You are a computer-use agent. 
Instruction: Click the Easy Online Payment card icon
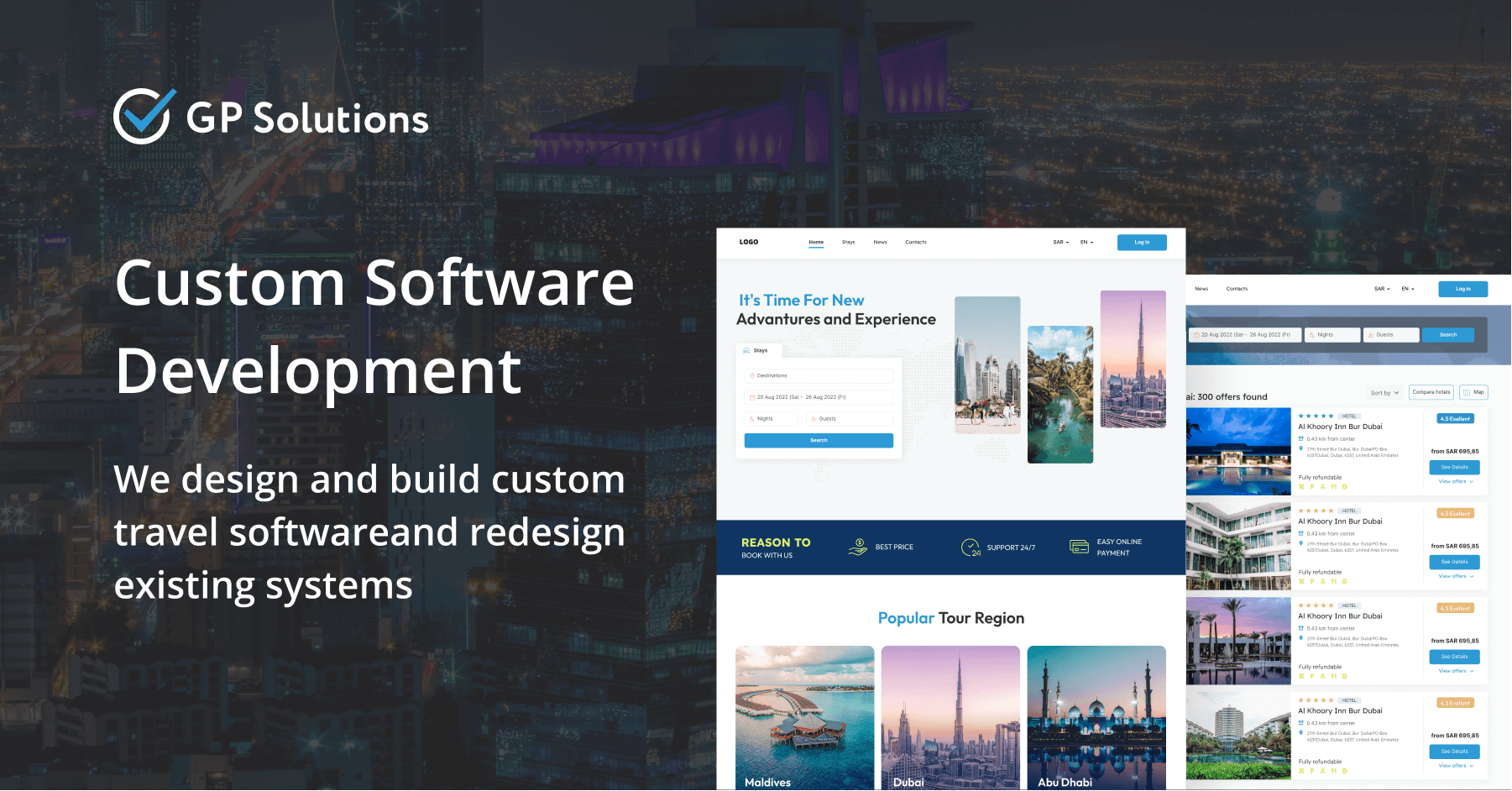(x=1080, y=546)
